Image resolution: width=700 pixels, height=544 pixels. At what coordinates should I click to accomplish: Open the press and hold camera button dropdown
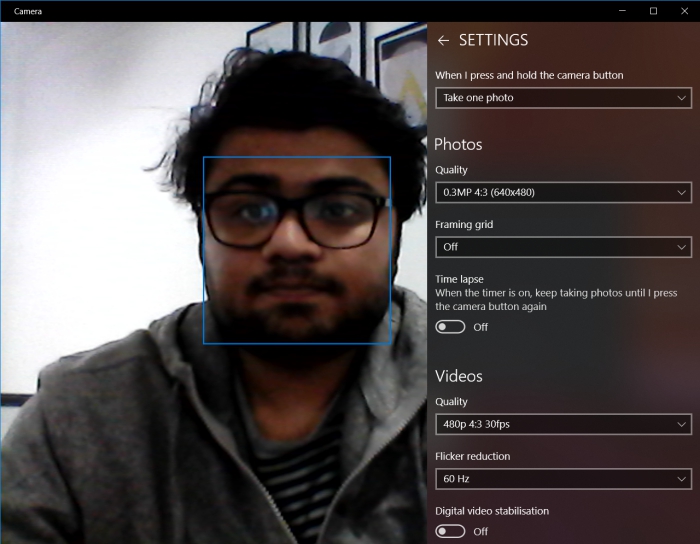(563, 98)
